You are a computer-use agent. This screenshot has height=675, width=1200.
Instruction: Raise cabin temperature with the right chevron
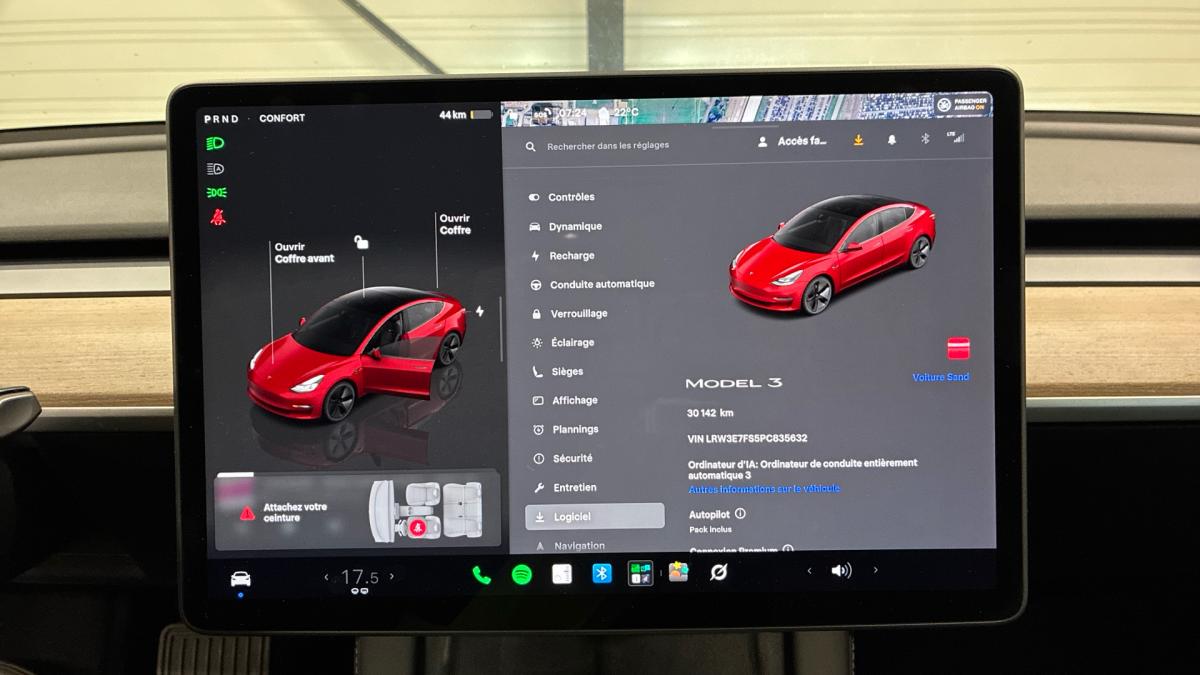point(391,577)
